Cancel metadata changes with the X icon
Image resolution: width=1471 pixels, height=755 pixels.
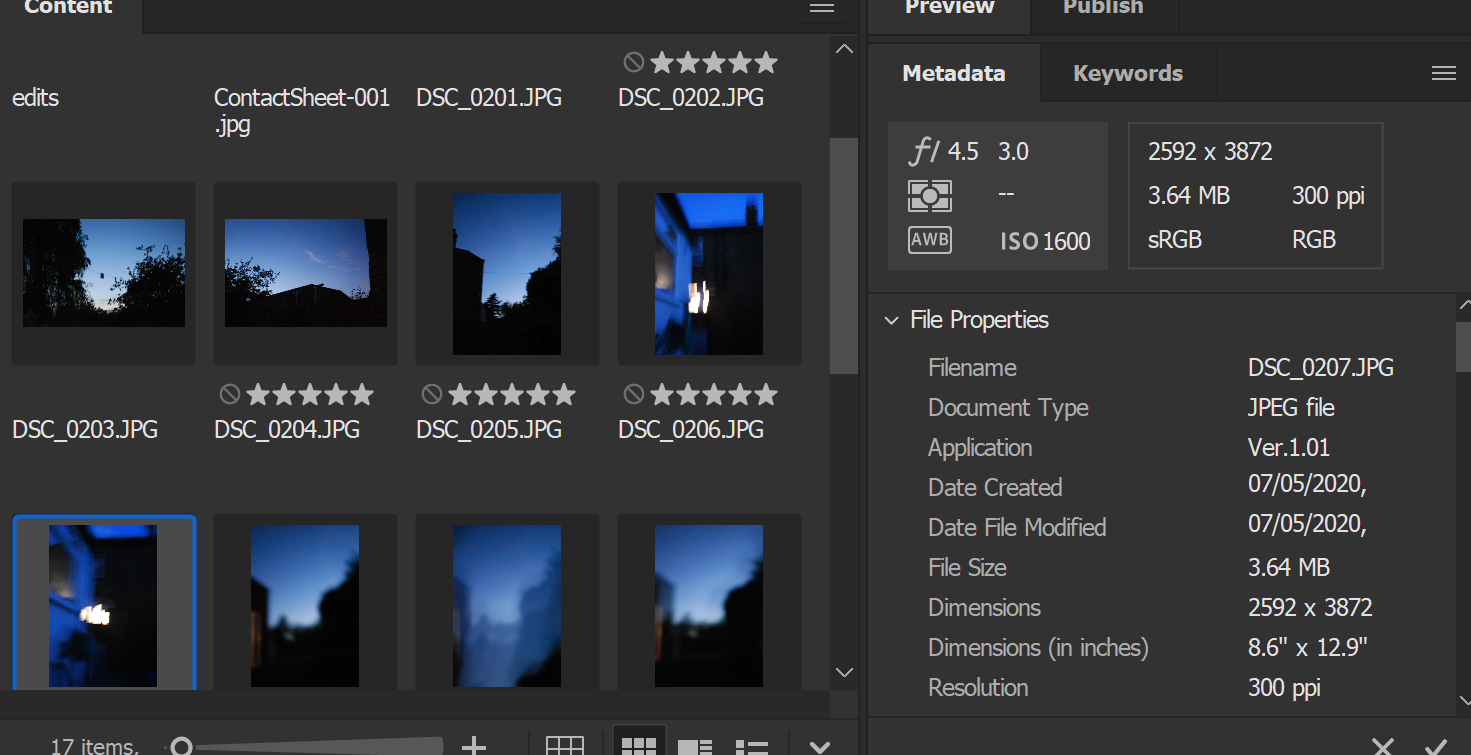1382,745
